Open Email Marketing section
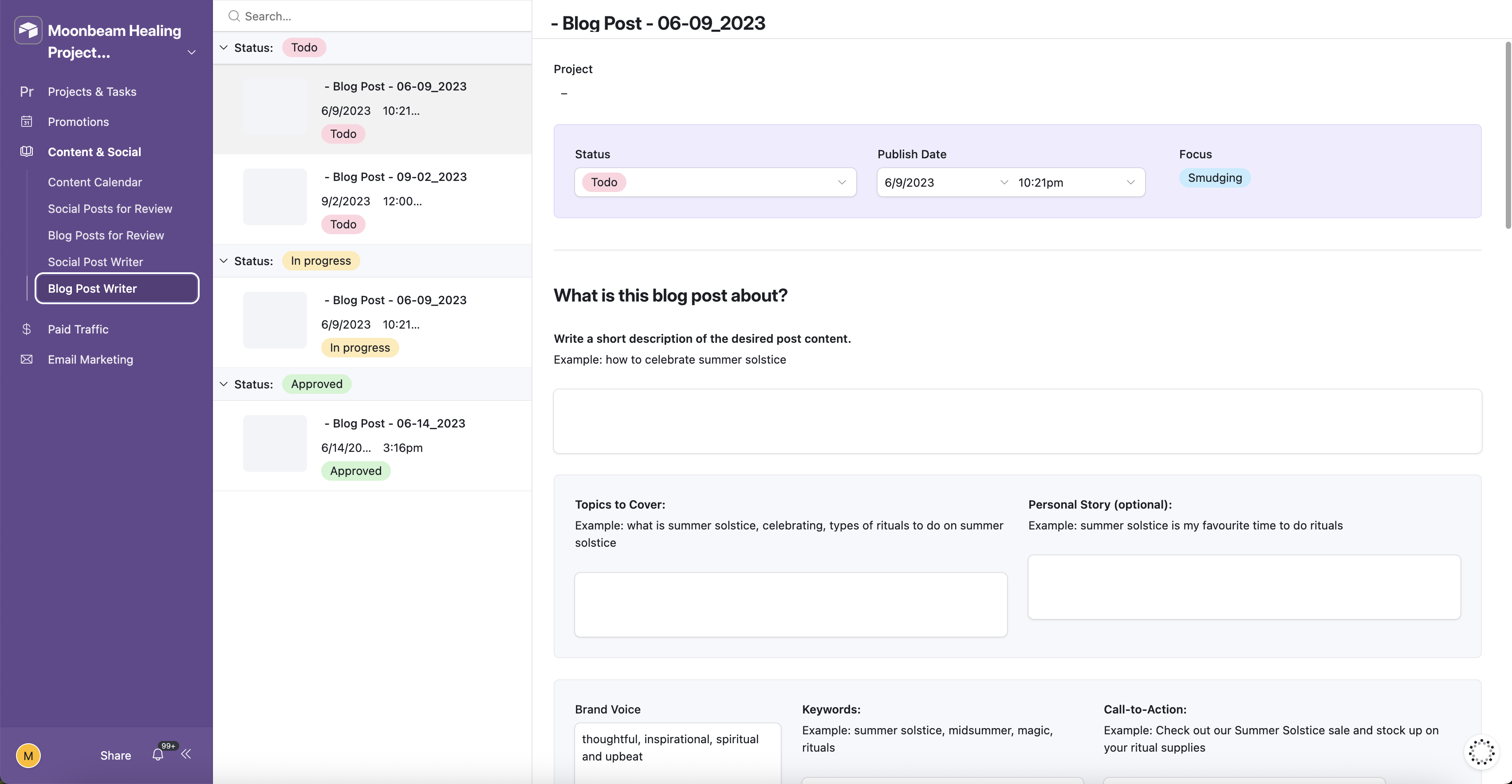 [91, 359]
